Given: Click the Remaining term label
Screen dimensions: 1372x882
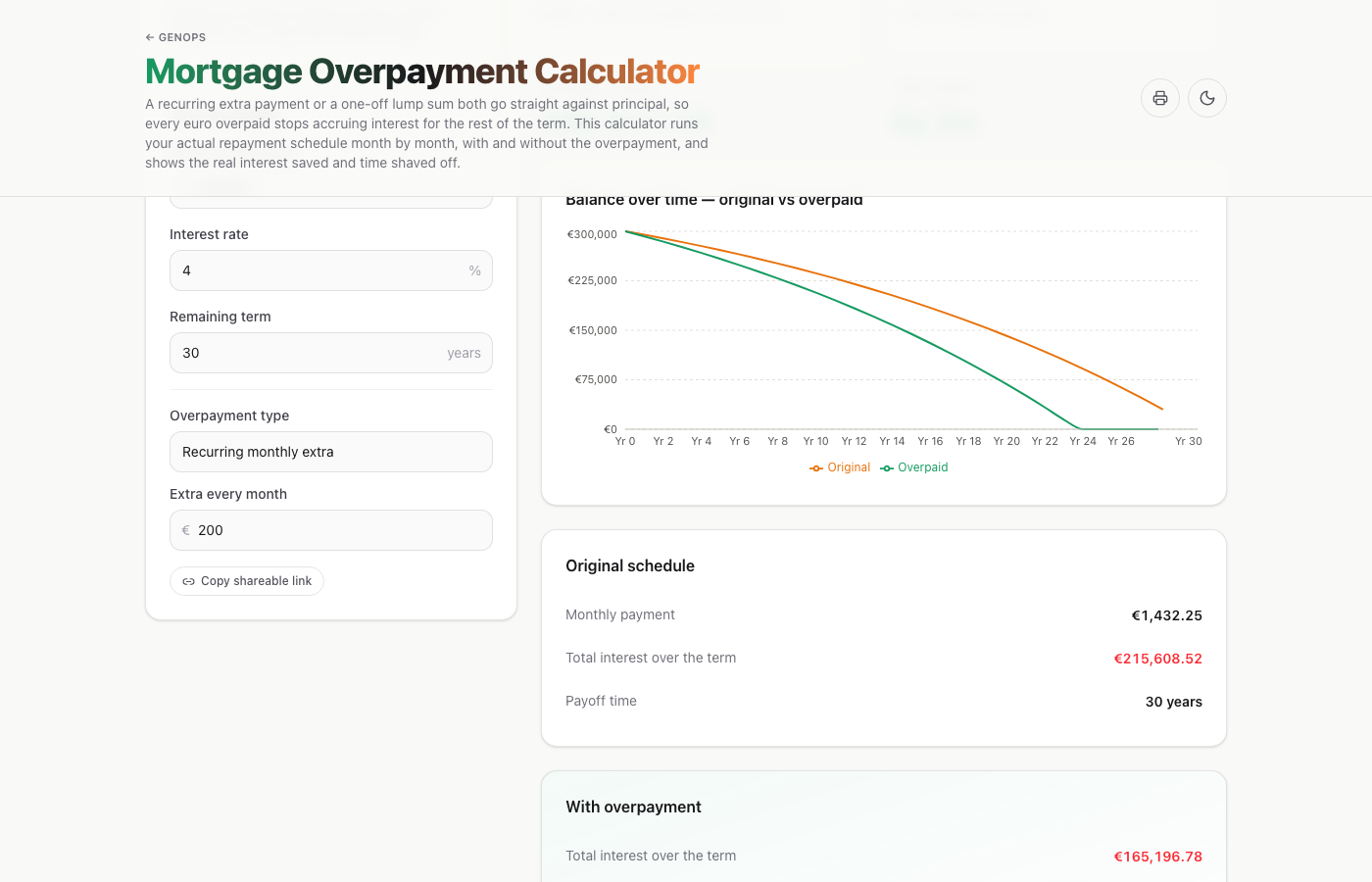Looking at the screenshot, I should 220,317.
